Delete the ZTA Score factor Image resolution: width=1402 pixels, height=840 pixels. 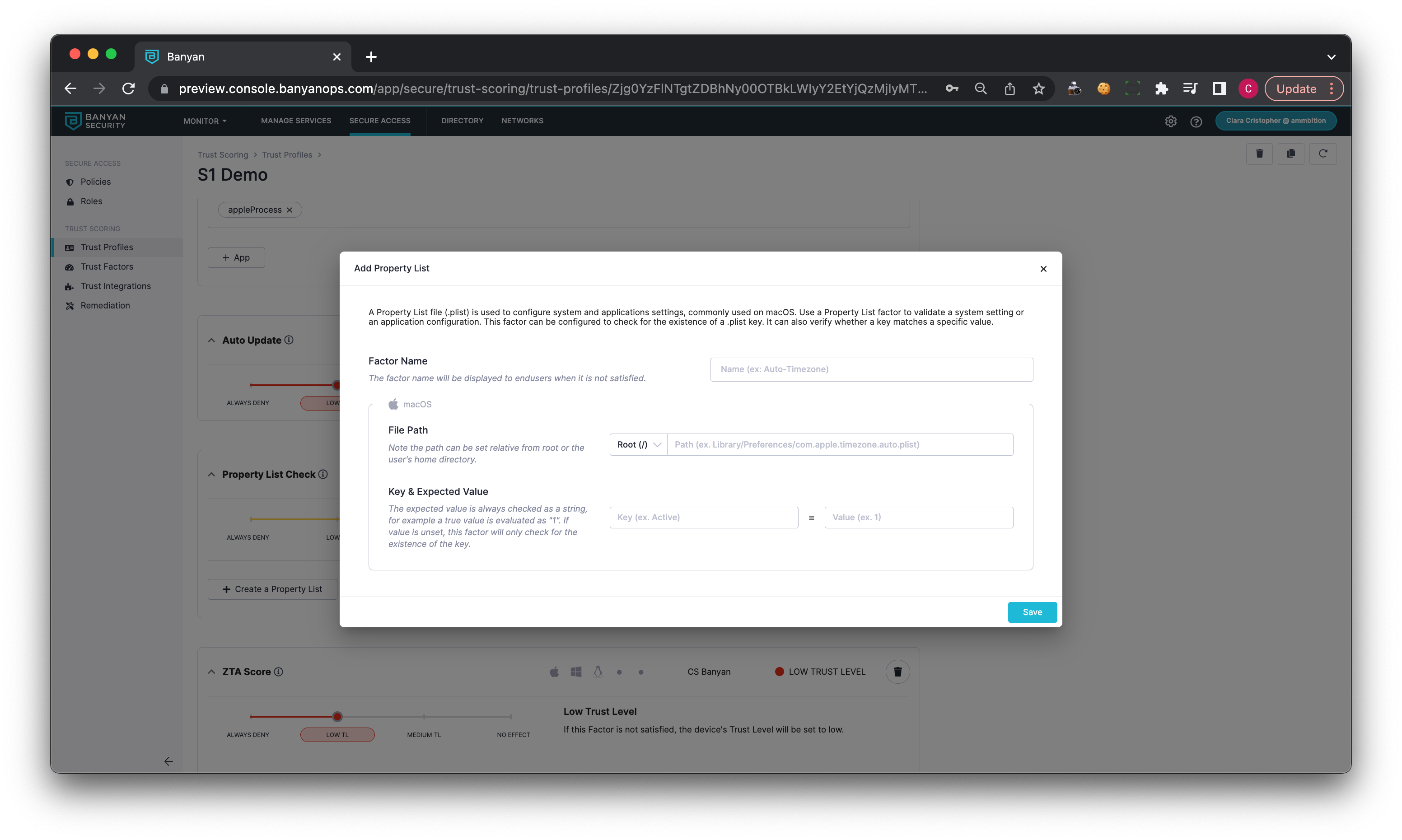[897, 672]
